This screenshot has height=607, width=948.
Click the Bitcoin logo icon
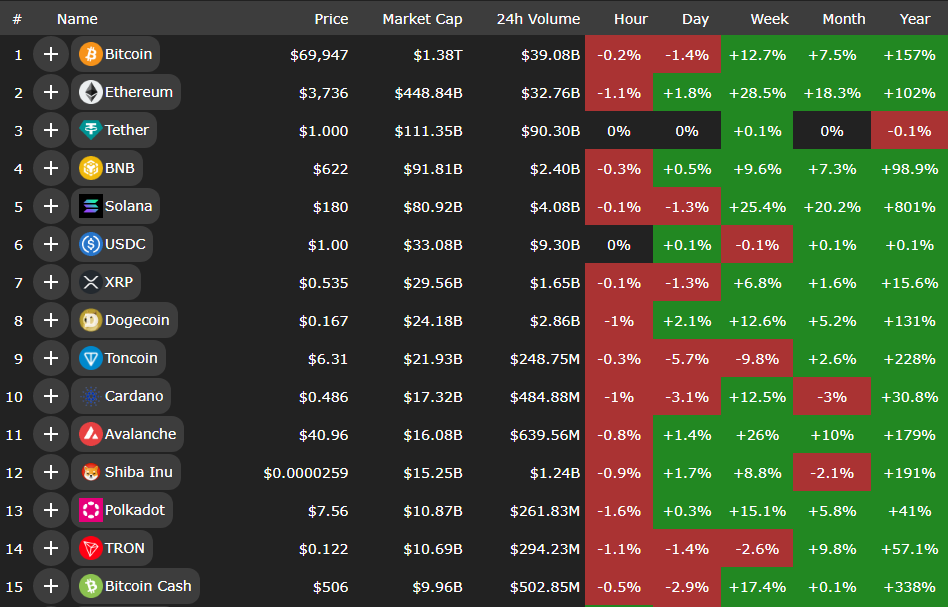point(91,54)
